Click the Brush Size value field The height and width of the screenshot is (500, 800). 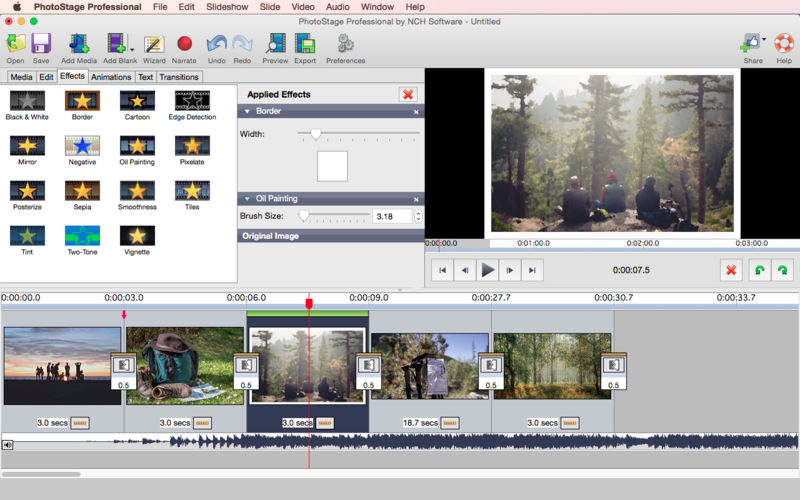point(392,216)
